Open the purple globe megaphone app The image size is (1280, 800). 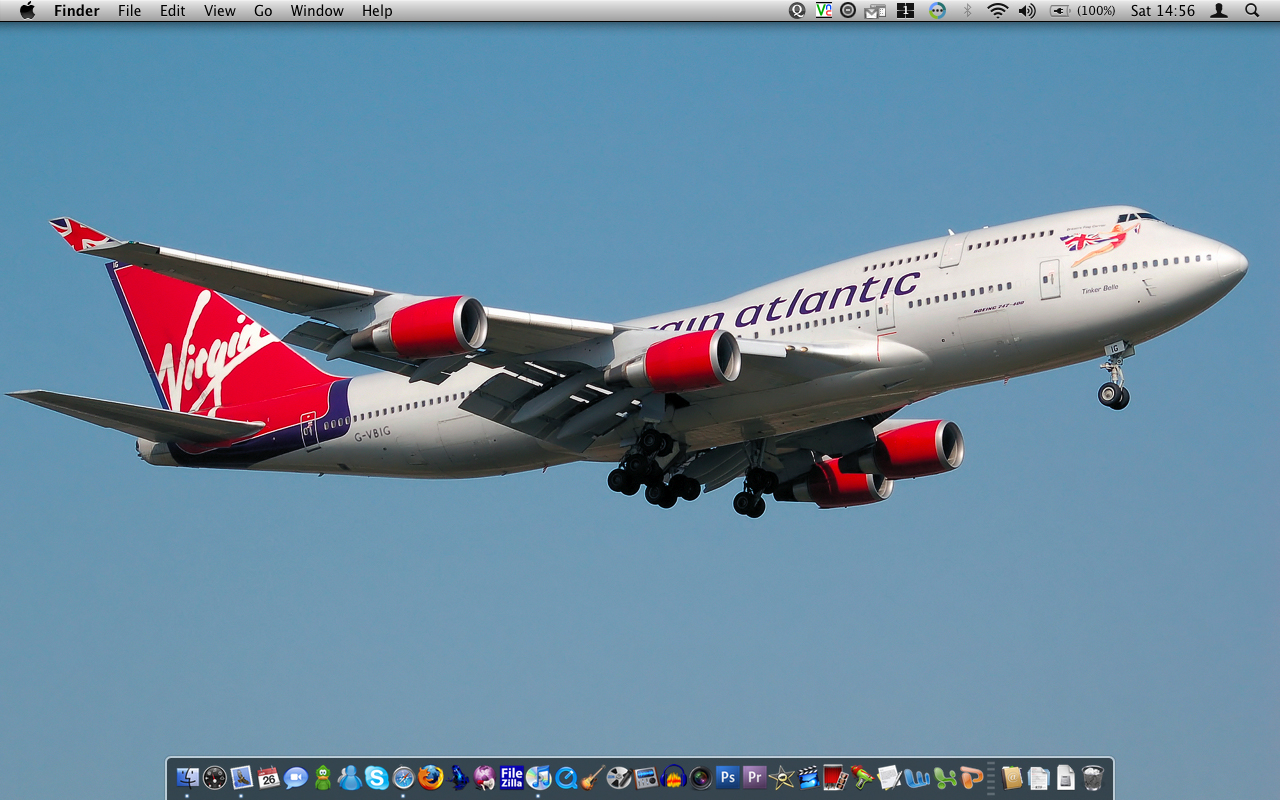[x=485, y=777]
